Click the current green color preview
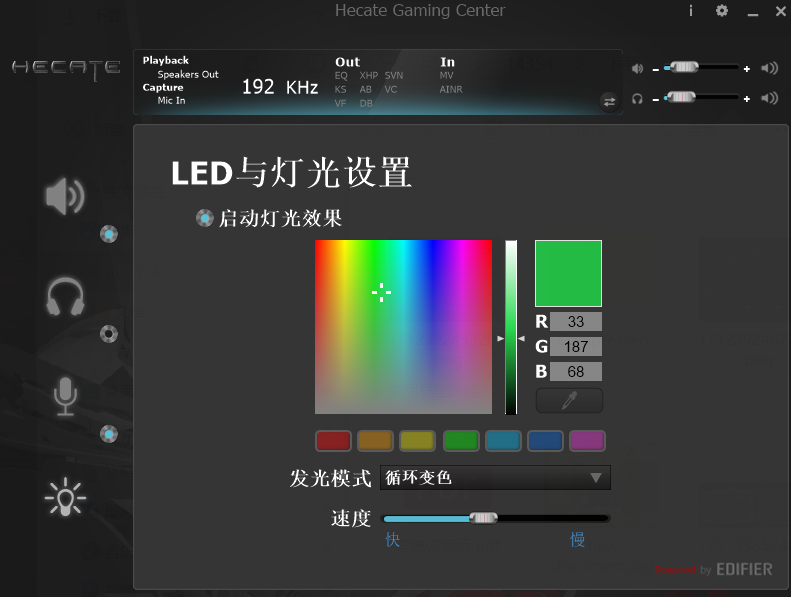The height and width of the screenshot is (597, 791). [x=568, y=273]
